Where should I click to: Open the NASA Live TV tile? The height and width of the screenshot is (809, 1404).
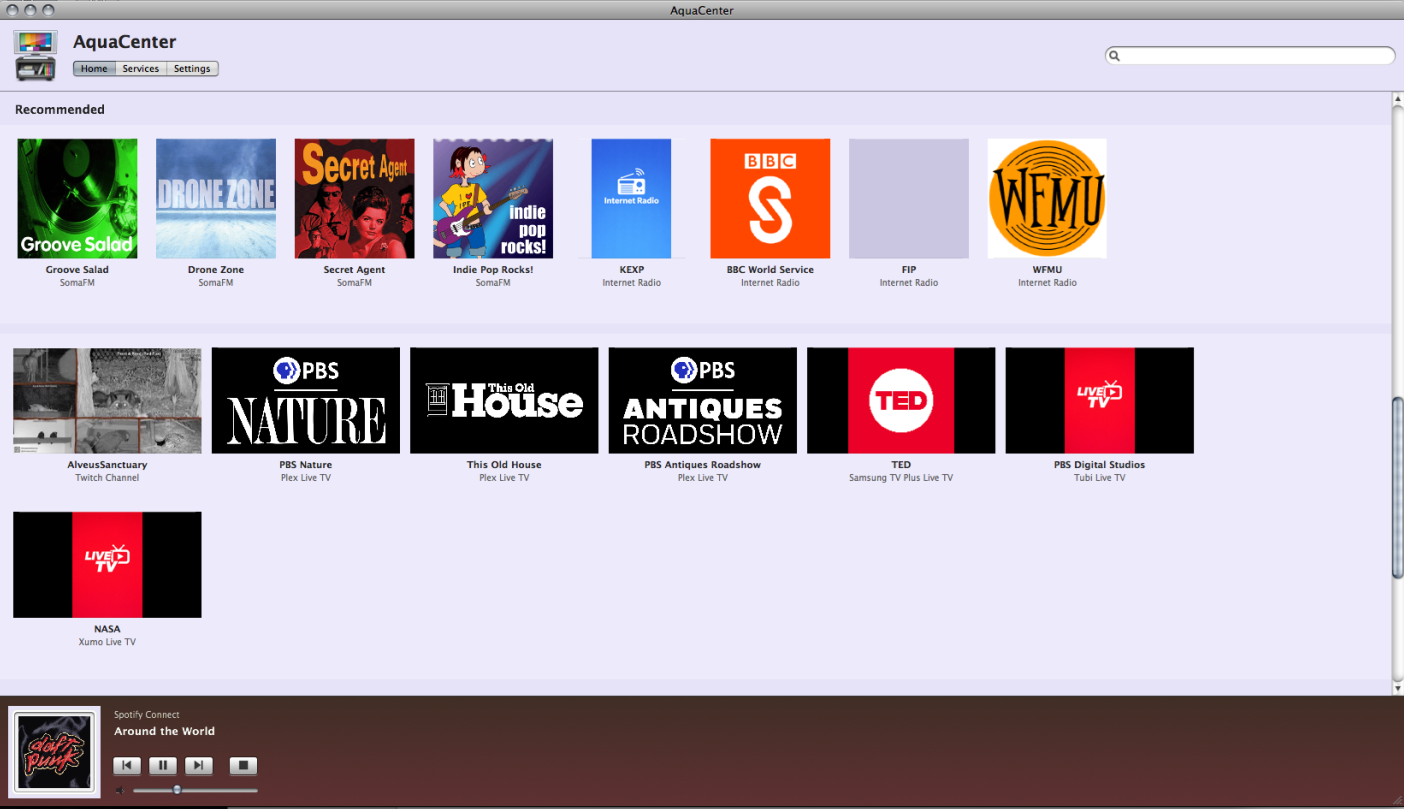pyautogui.click(x=107, y=565)
